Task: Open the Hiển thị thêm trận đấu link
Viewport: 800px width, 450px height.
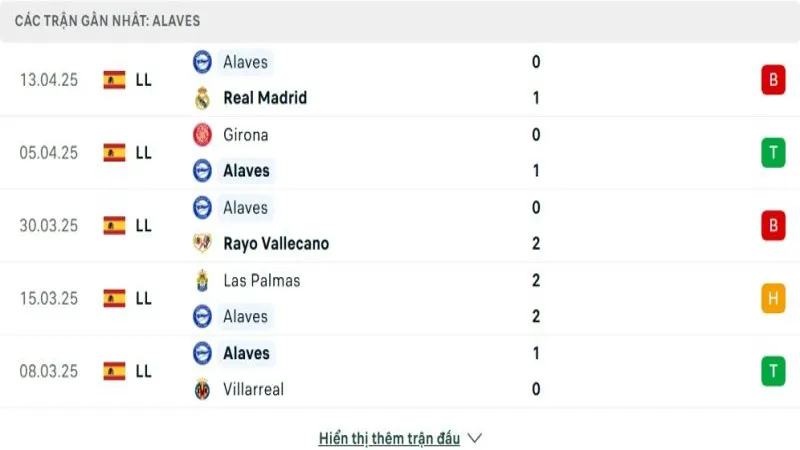Action: (389, 438)
